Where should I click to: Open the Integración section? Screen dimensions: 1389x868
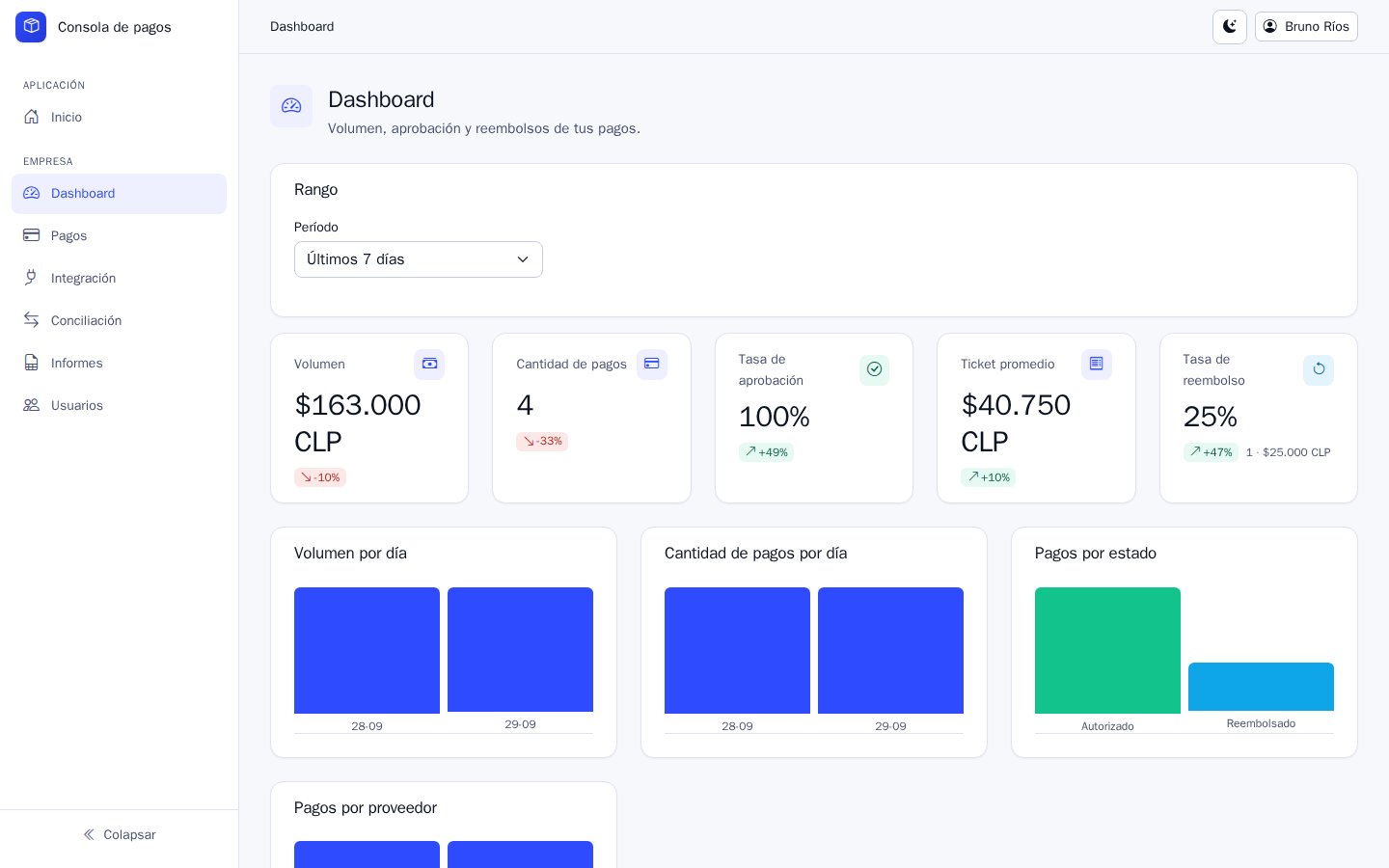click(119, 279)
